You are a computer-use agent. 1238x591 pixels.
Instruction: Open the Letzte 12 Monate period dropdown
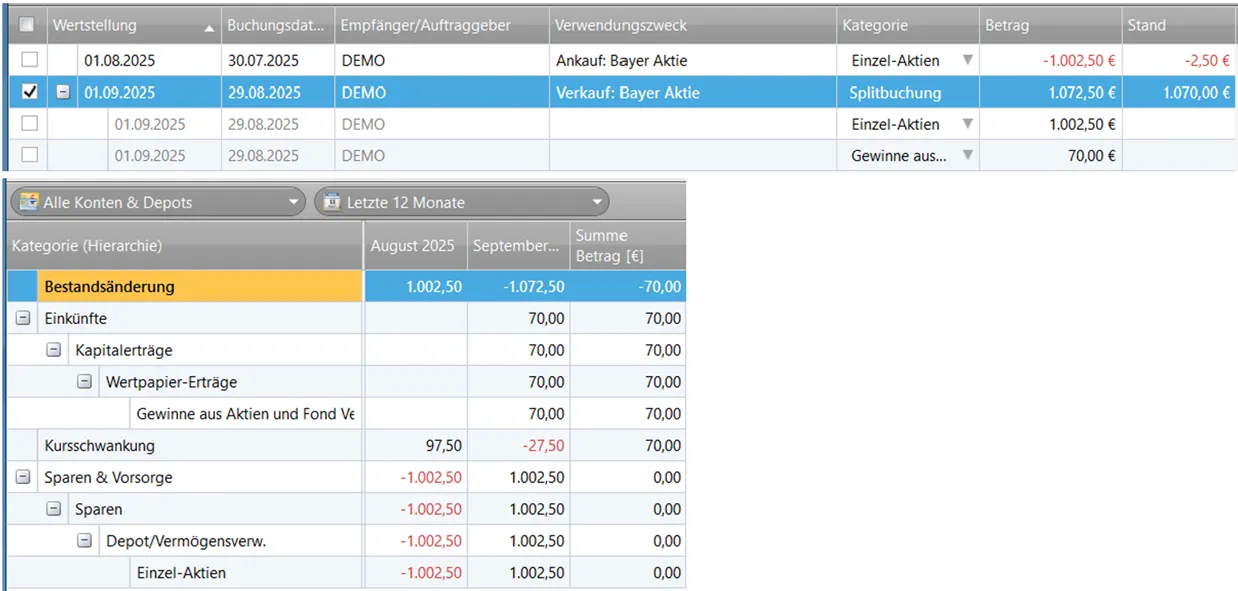point(597,202)
